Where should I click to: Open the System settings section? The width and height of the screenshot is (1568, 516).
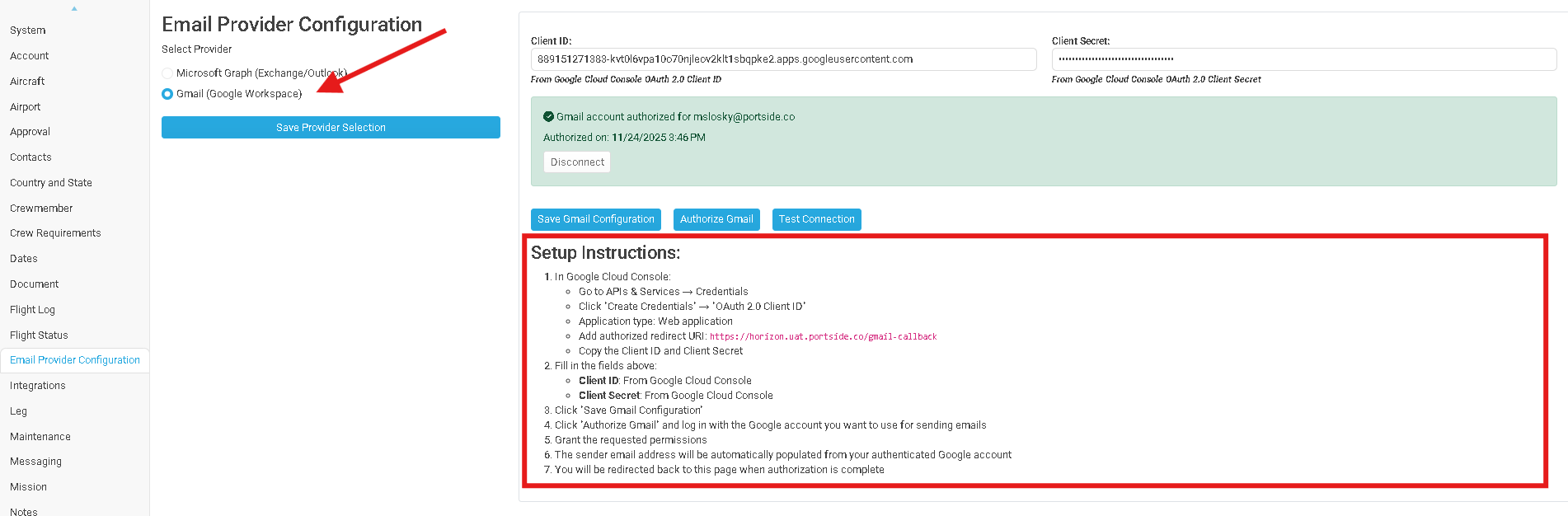(28, 30)
